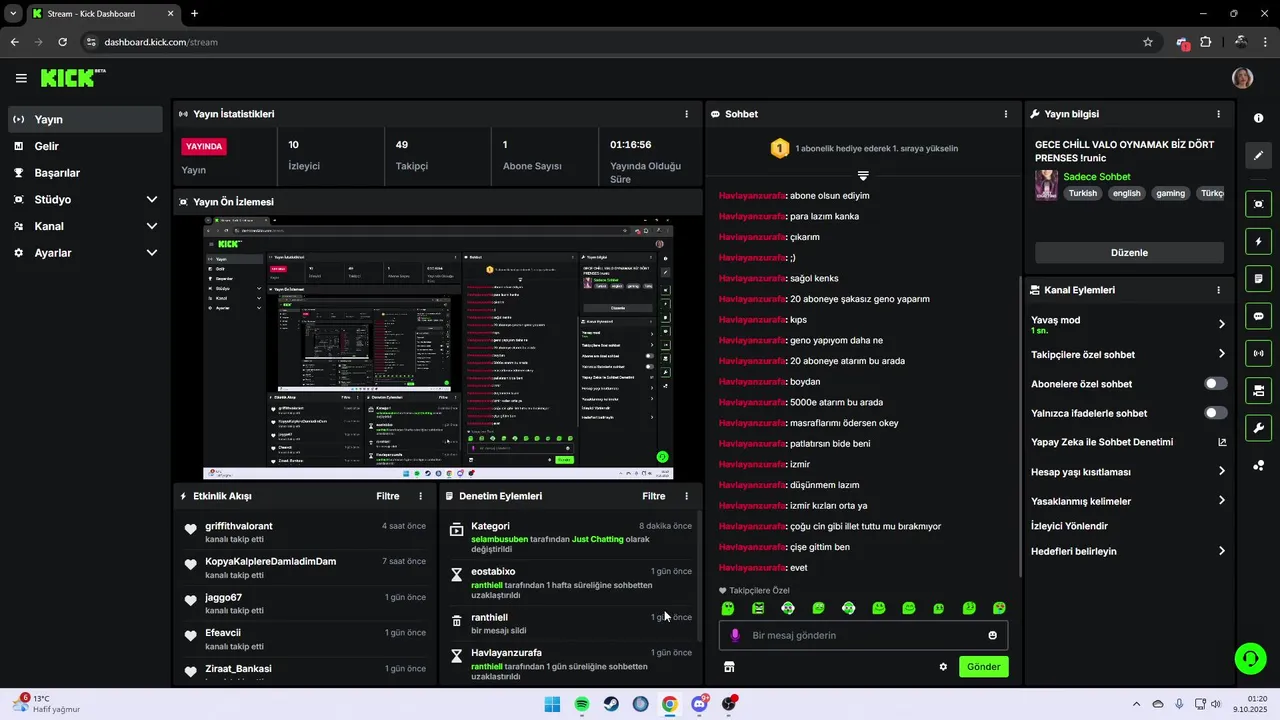Open Etkinlik Akışı three-dot menu
The height and width of the screenshot is (720, 1280).
420,496
